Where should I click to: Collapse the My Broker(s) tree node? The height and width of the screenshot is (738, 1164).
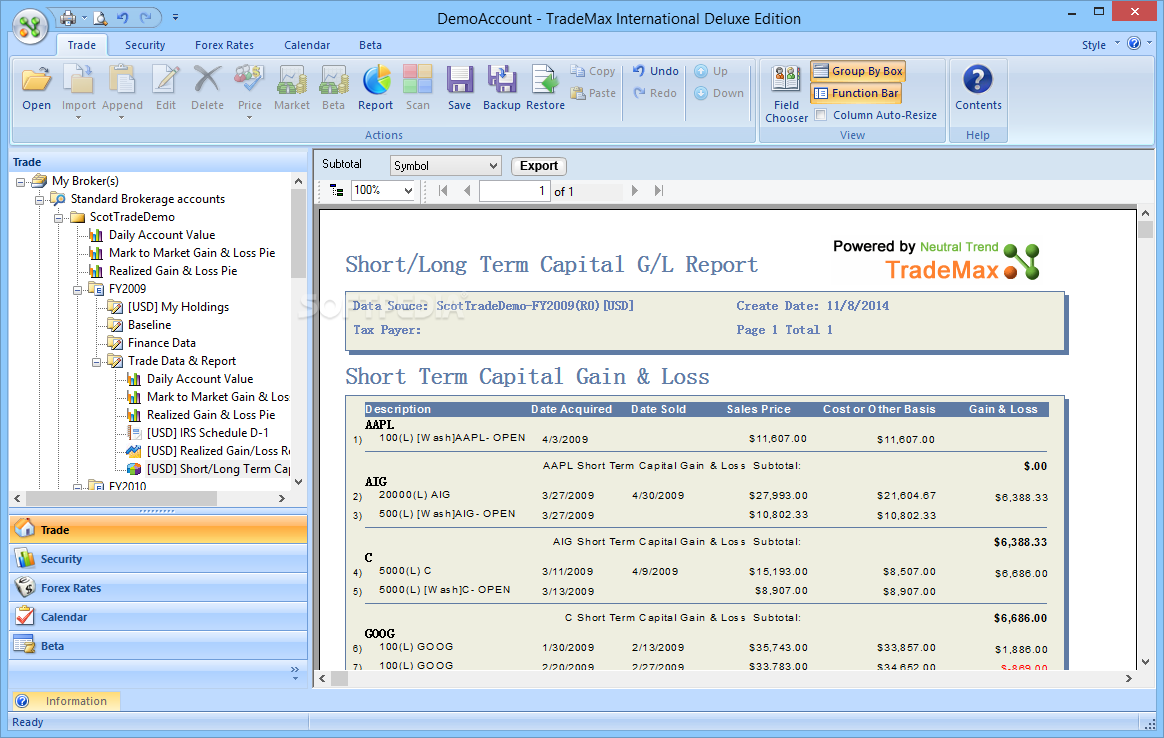(21, 181)
